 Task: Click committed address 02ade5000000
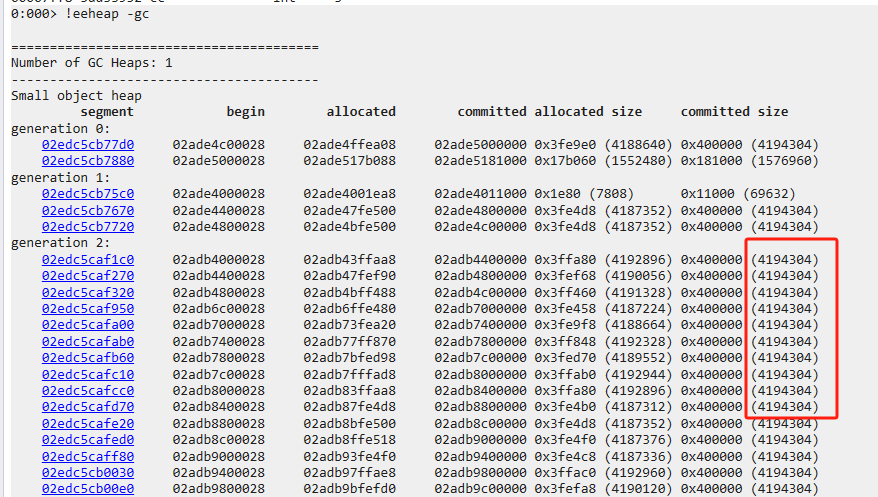[480, 144]
